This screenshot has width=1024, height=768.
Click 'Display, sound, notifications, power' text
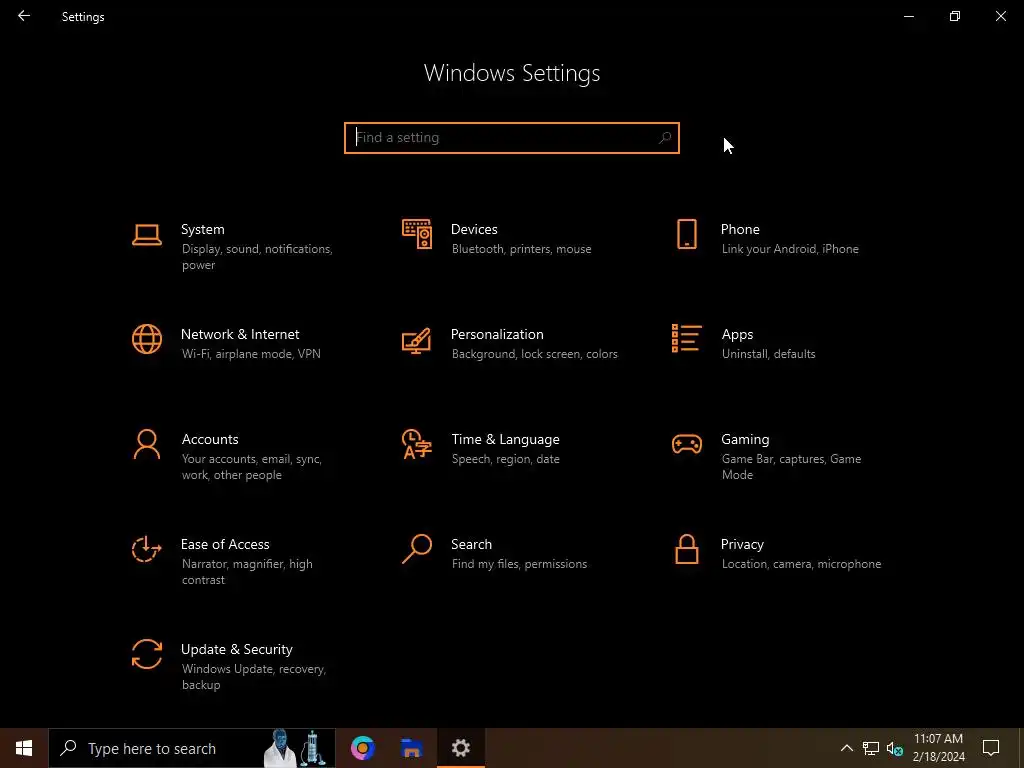(x=257, y=257)
